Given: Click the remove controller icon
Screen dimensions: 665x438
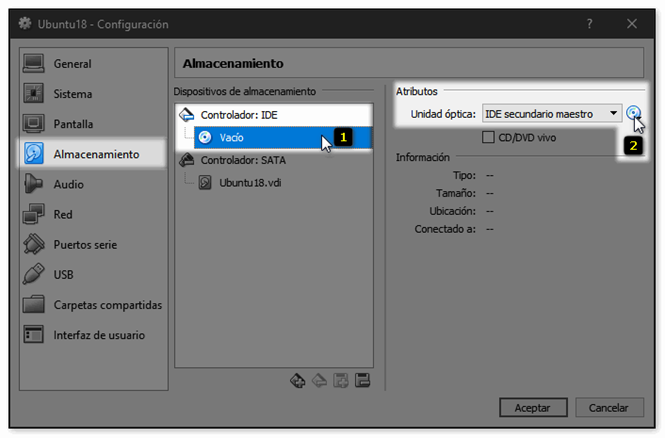Looking at the screenshot, I should coord(319,380).
